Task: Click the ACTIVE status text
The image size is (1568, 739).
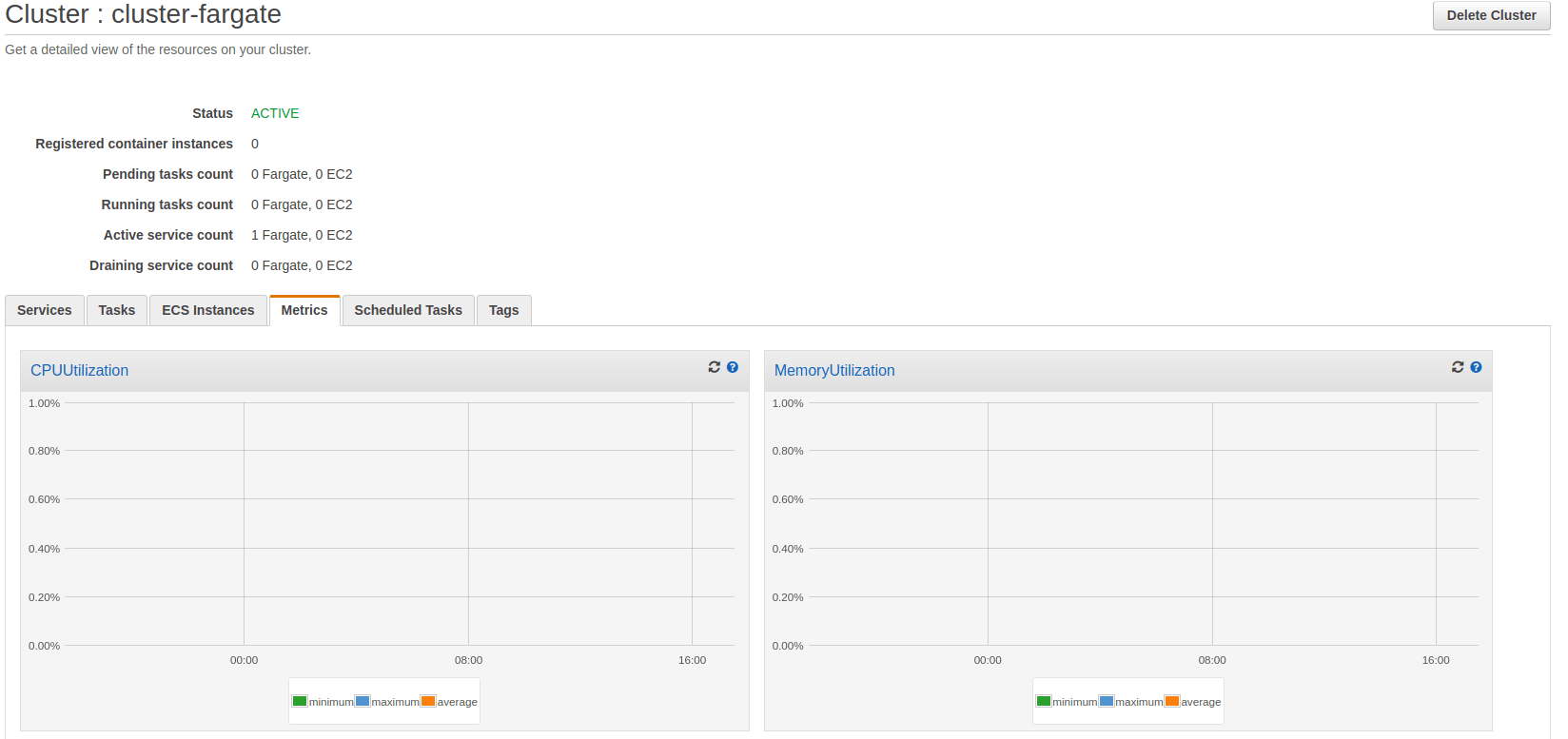Action: [275, 113]
